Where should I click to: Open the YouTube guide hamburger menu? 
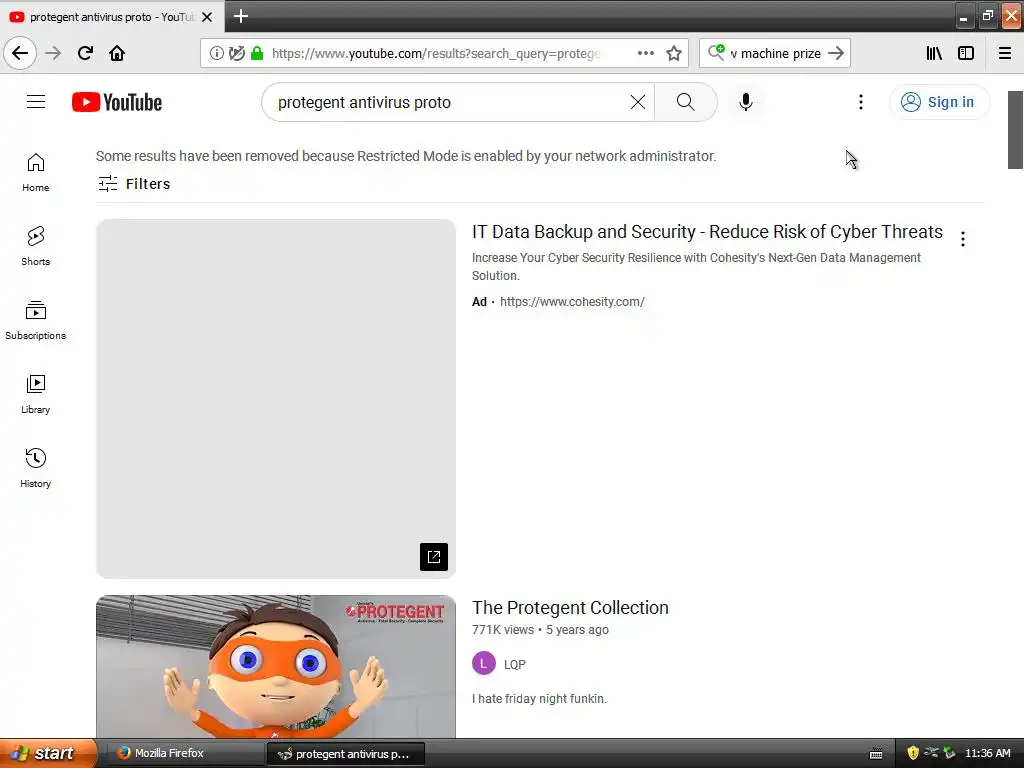click(36, 102)
